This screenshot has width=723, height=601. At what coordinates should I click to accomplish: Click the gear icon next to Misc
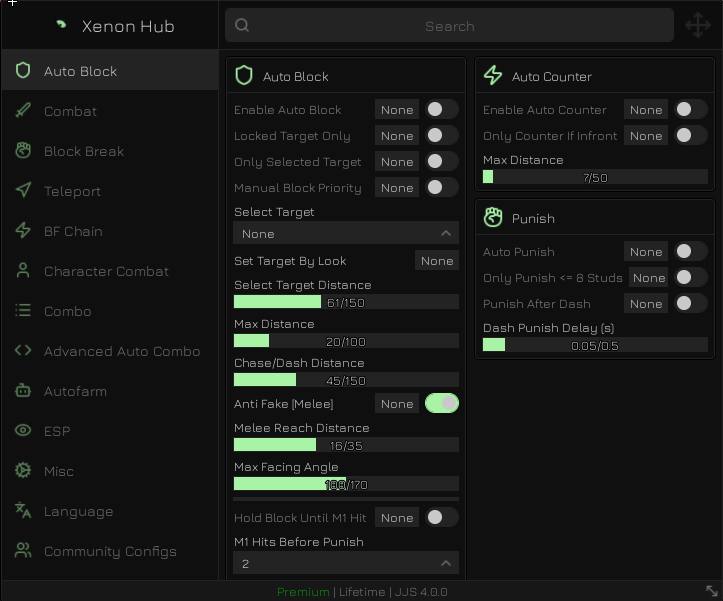coord(23,470)
